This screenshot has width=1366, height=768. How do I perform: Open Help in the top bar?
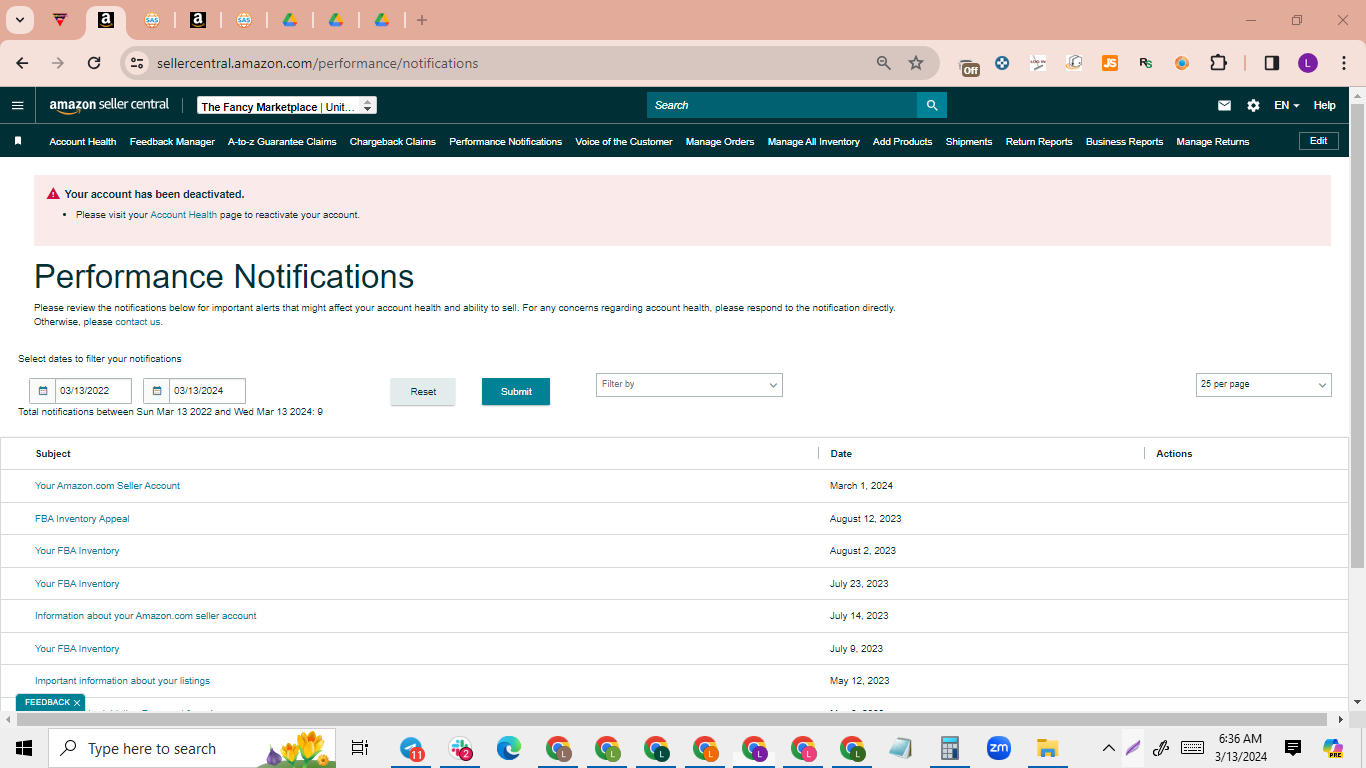click(x=1324, y=105)
